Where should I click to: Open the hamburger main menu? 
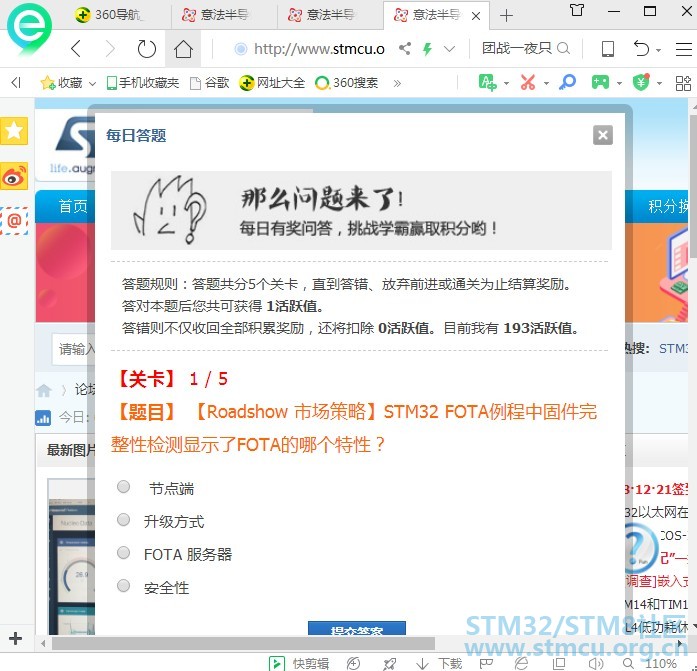click(x=683, y=48)
